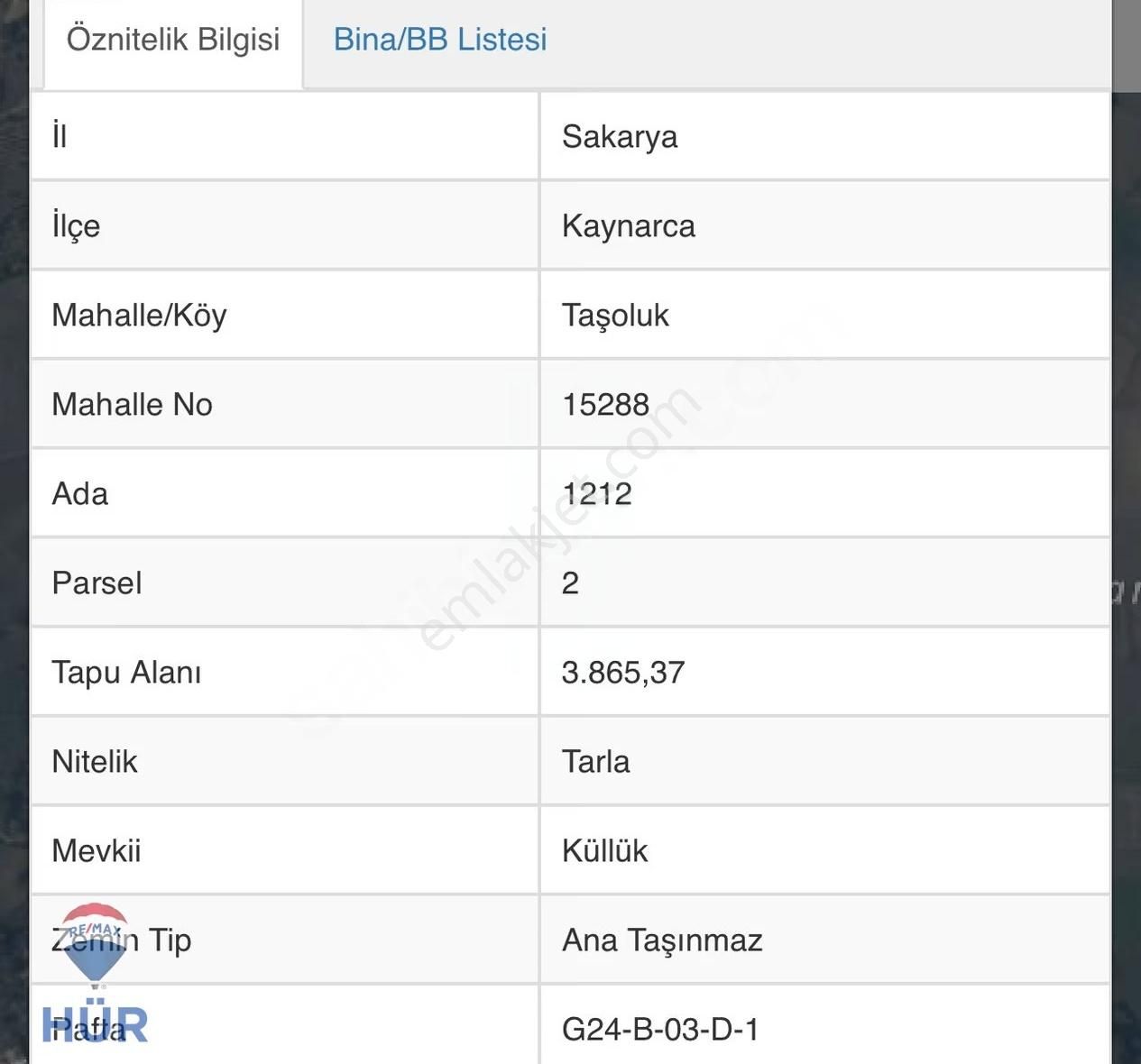Click the Kaynarca district value cell
This screenshot has width=1141, height=1064.
[x=629, y=226]
